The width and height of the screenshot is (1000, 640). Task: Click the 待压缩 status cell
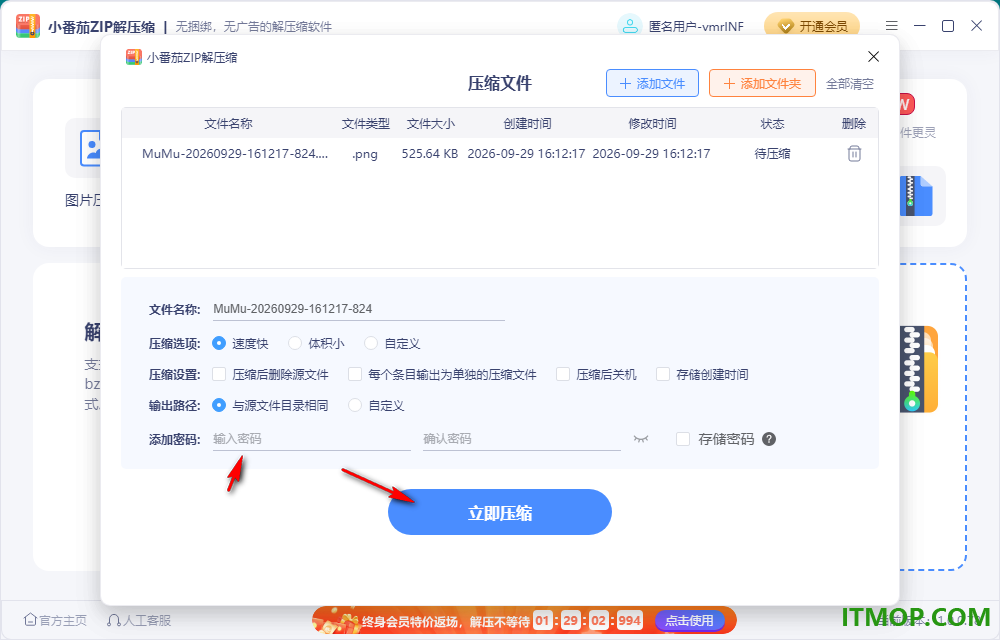point(772,154)
